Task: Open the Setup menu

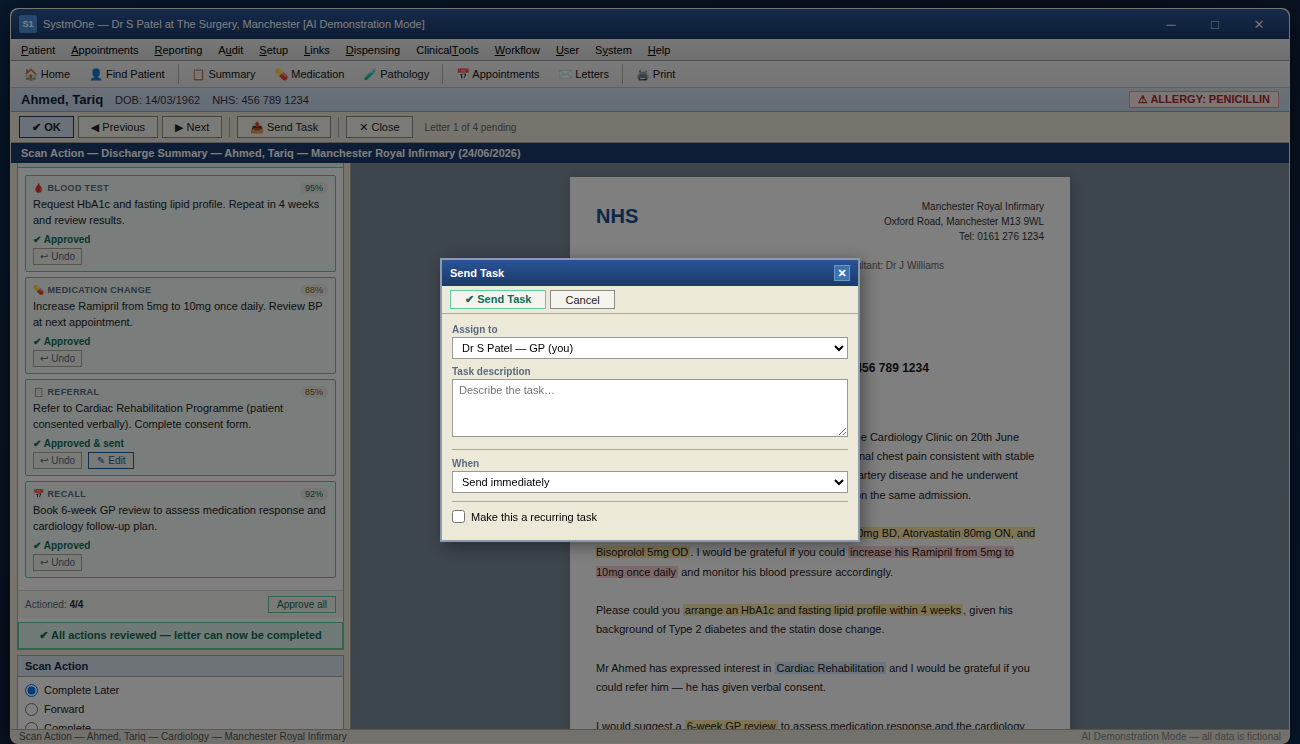Action: click(273, 50)
